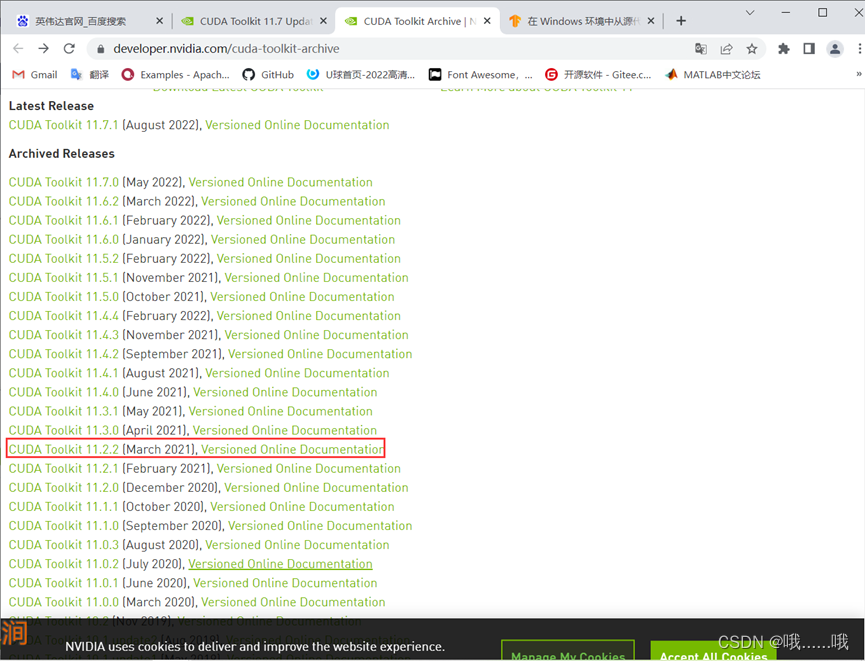Show more bookmarks overflow chevron

[x=858, y=74]
